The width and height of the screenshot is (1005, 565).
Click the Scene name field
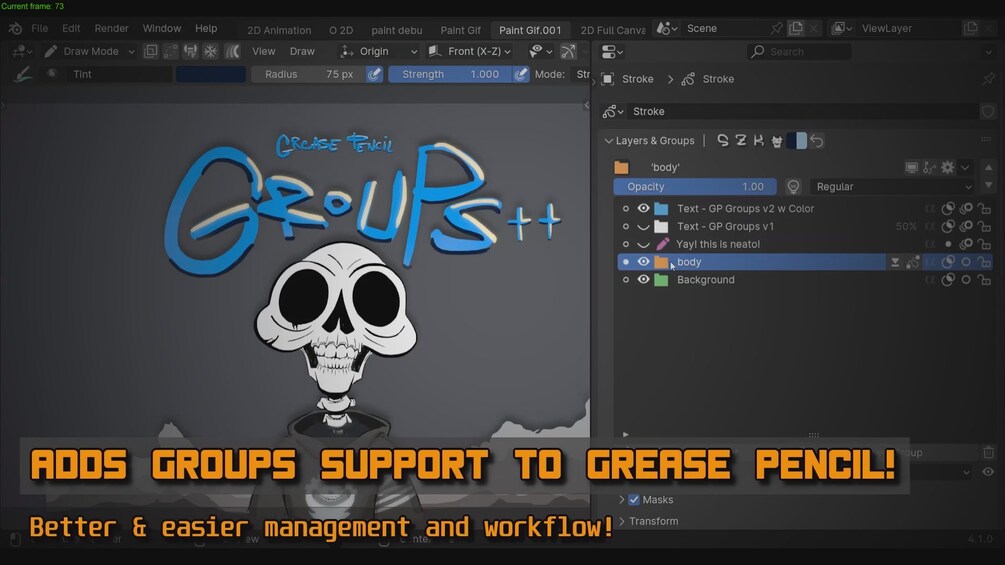click(x=724, y=28)
